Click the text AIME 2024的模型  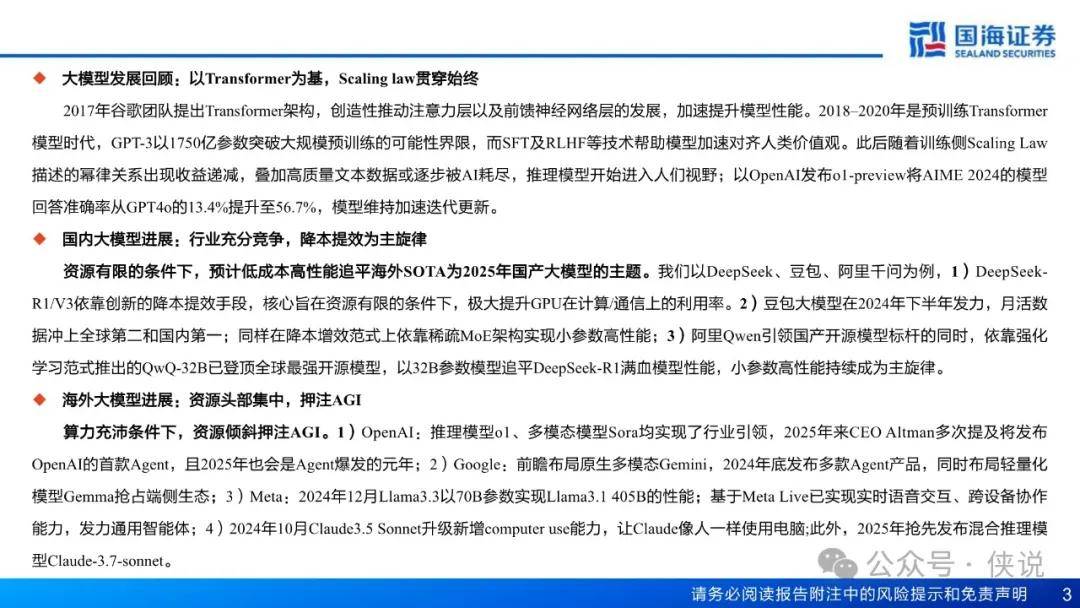coord(985,175)
